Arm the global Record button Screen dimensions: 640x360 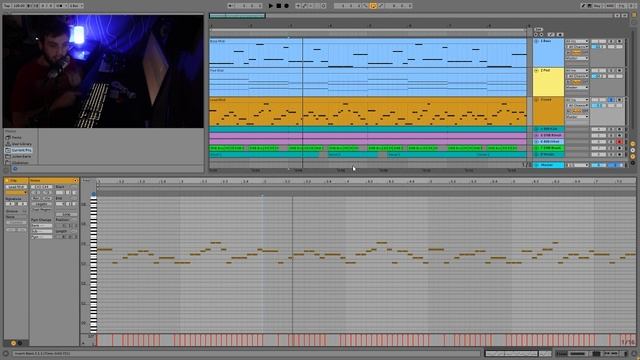coord(287,6)
